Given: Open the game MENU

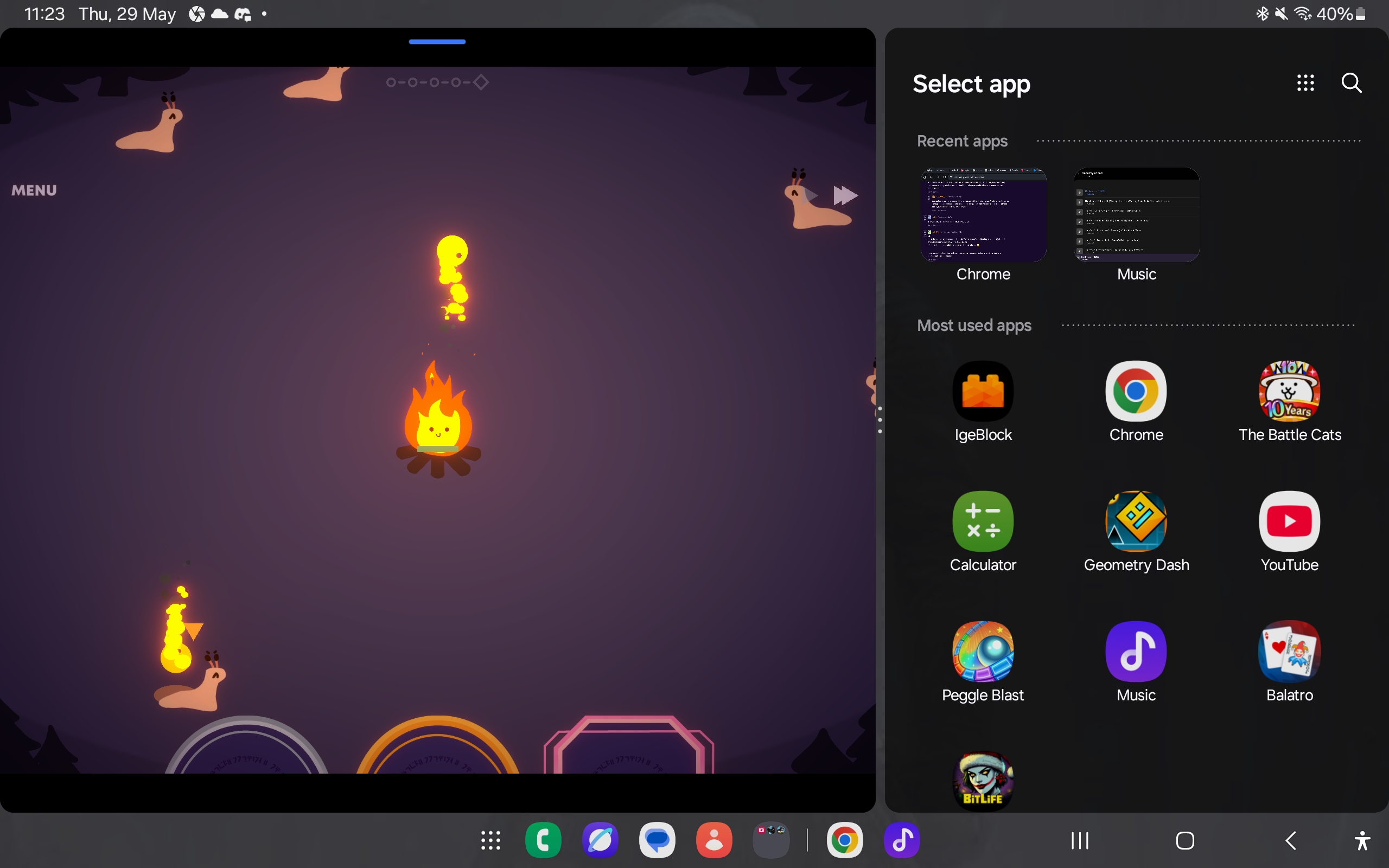Looking at the screenshot, I should [34, 190].
